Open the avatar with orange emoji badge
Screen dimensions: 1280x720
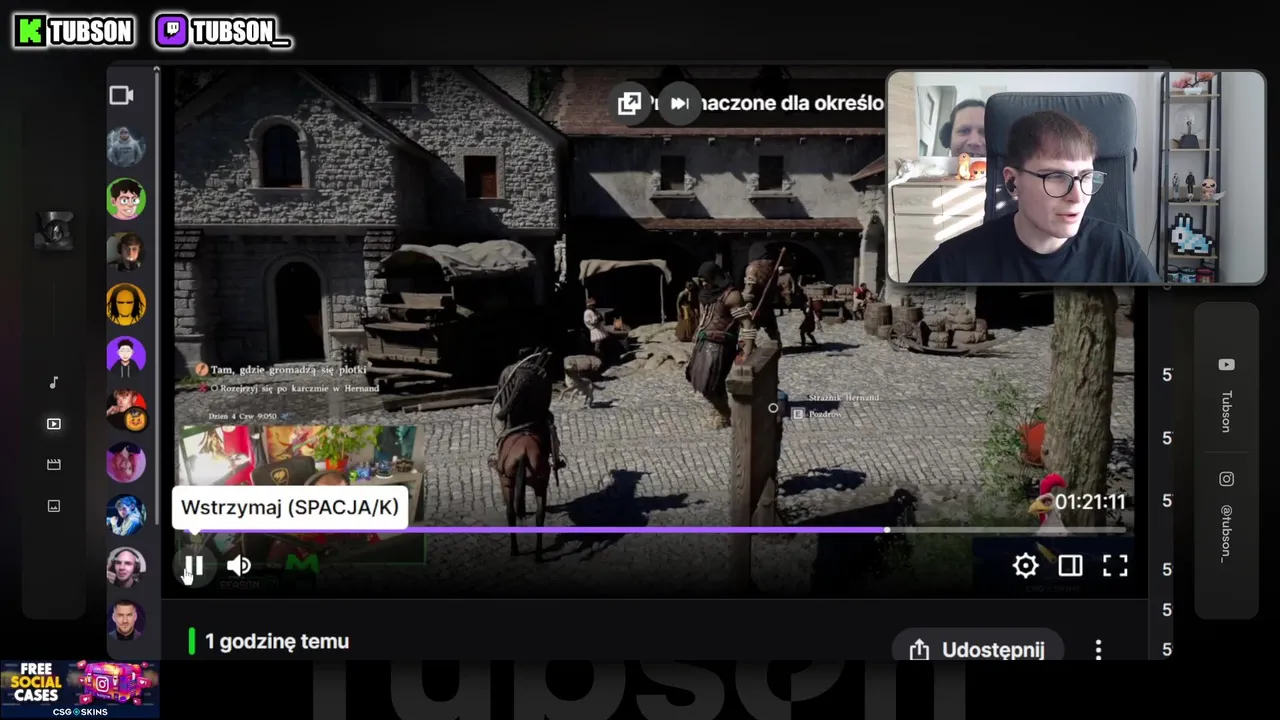[126, 410]
